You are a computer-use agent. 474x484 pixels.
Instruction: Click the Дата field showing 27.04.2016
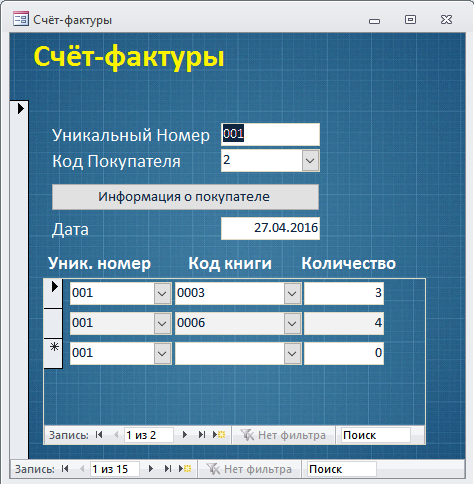click(270, 228)
